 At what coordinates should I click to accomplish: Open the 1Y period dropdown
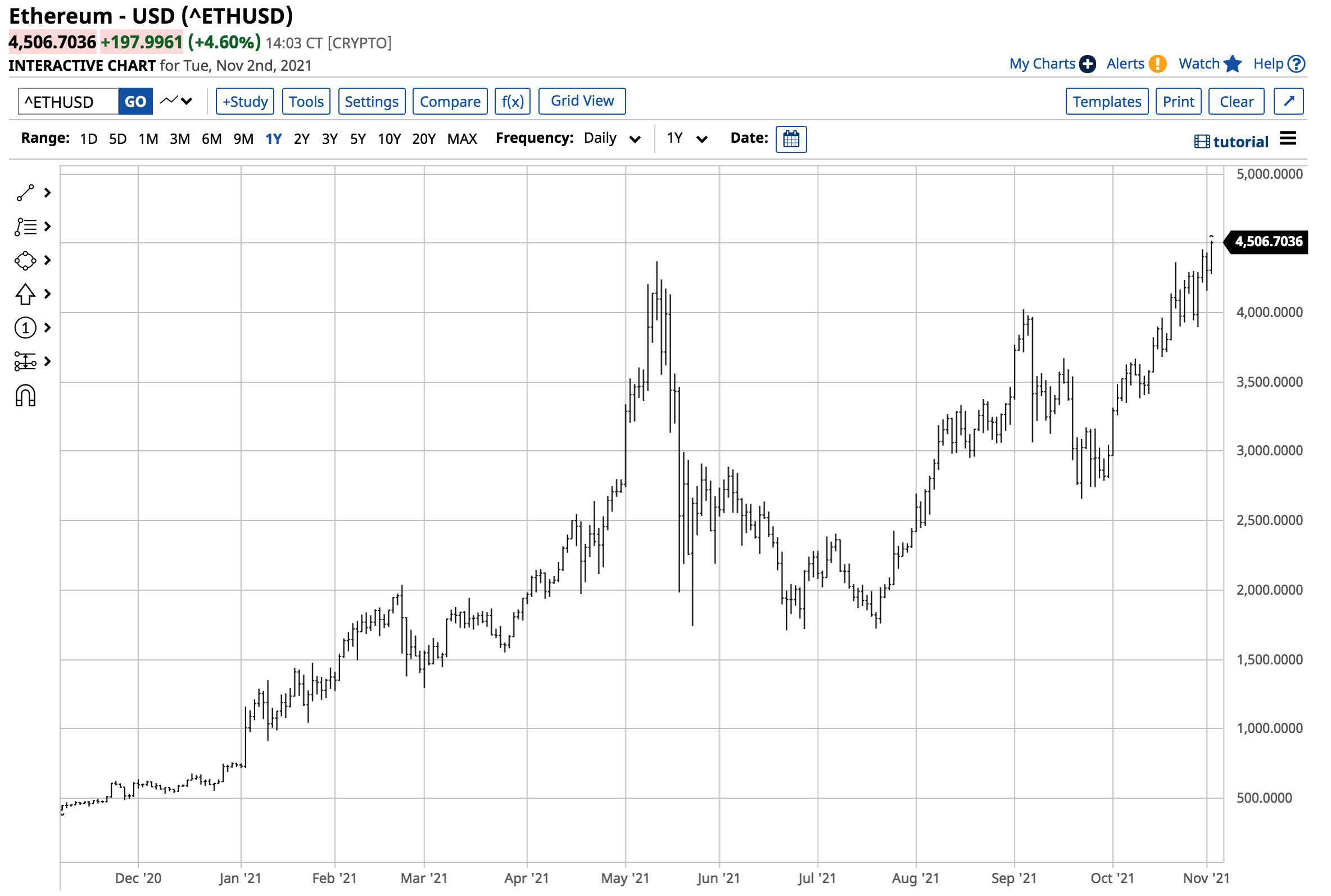688,138
